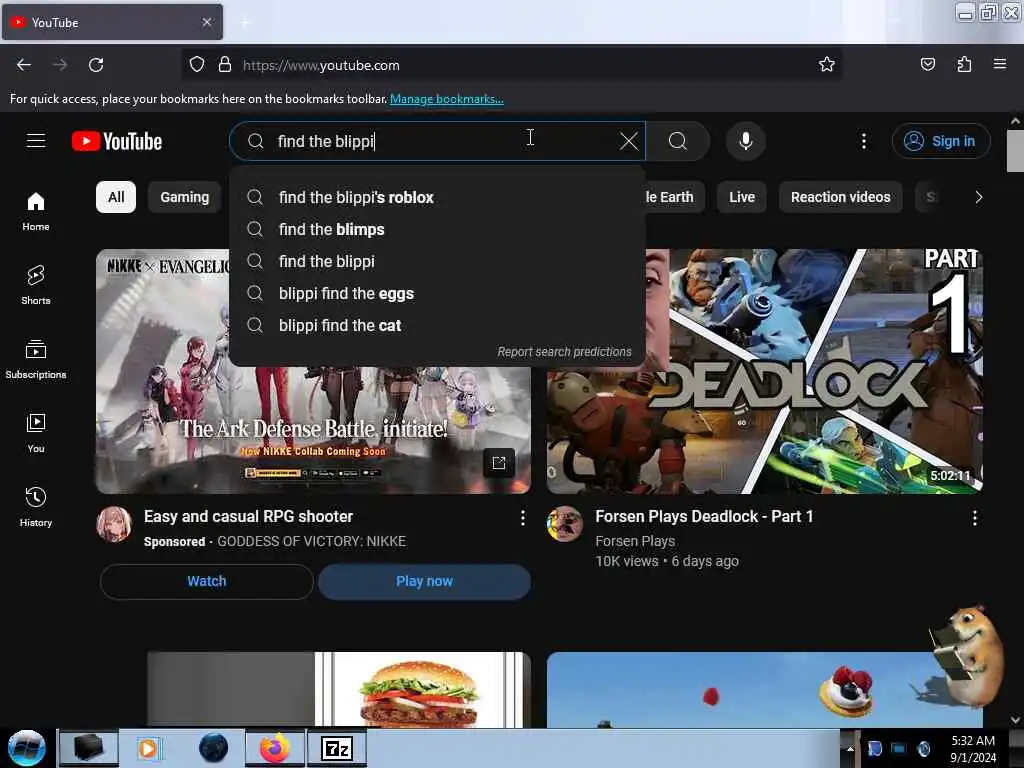Screen dimensions: 1024x768
Task: Open the Forsen Plays channel name
Action: 635,541
